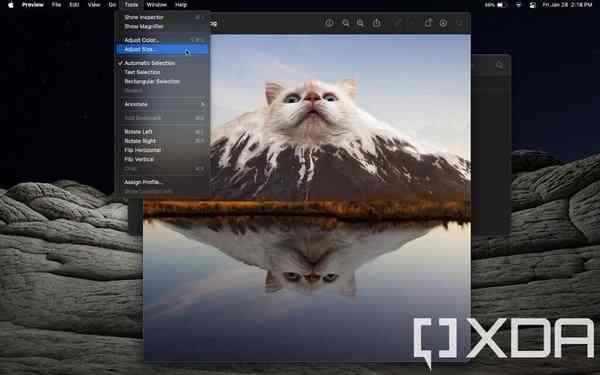
Task: Open the Edit menu
Action: tap(74, 5)
